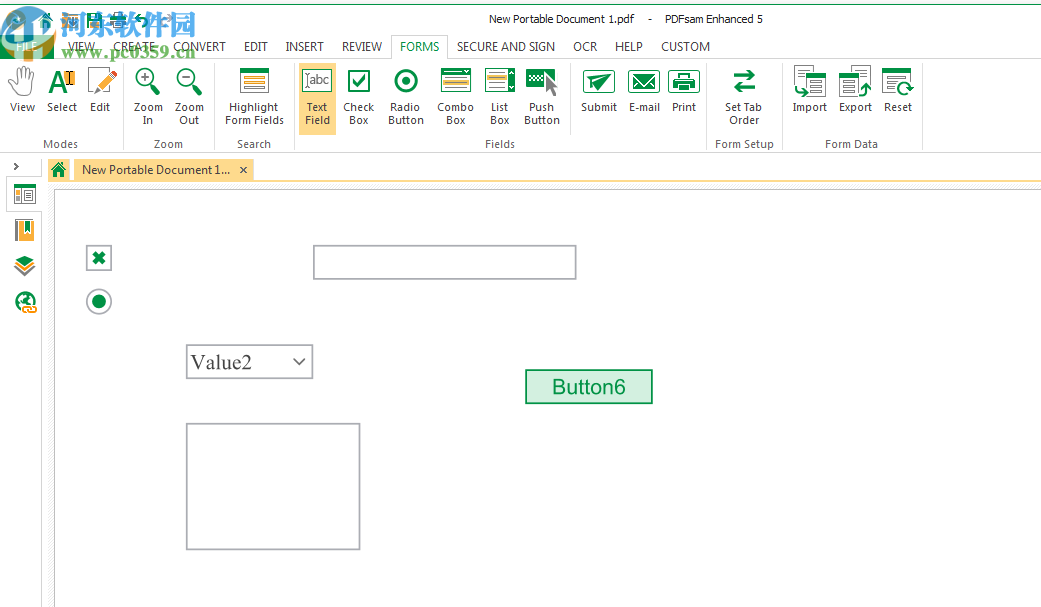Image resolution: width=1041 pixels, height=607 pixels.
Task: Choose the Combo Box field tool
Action: point(455,97)
